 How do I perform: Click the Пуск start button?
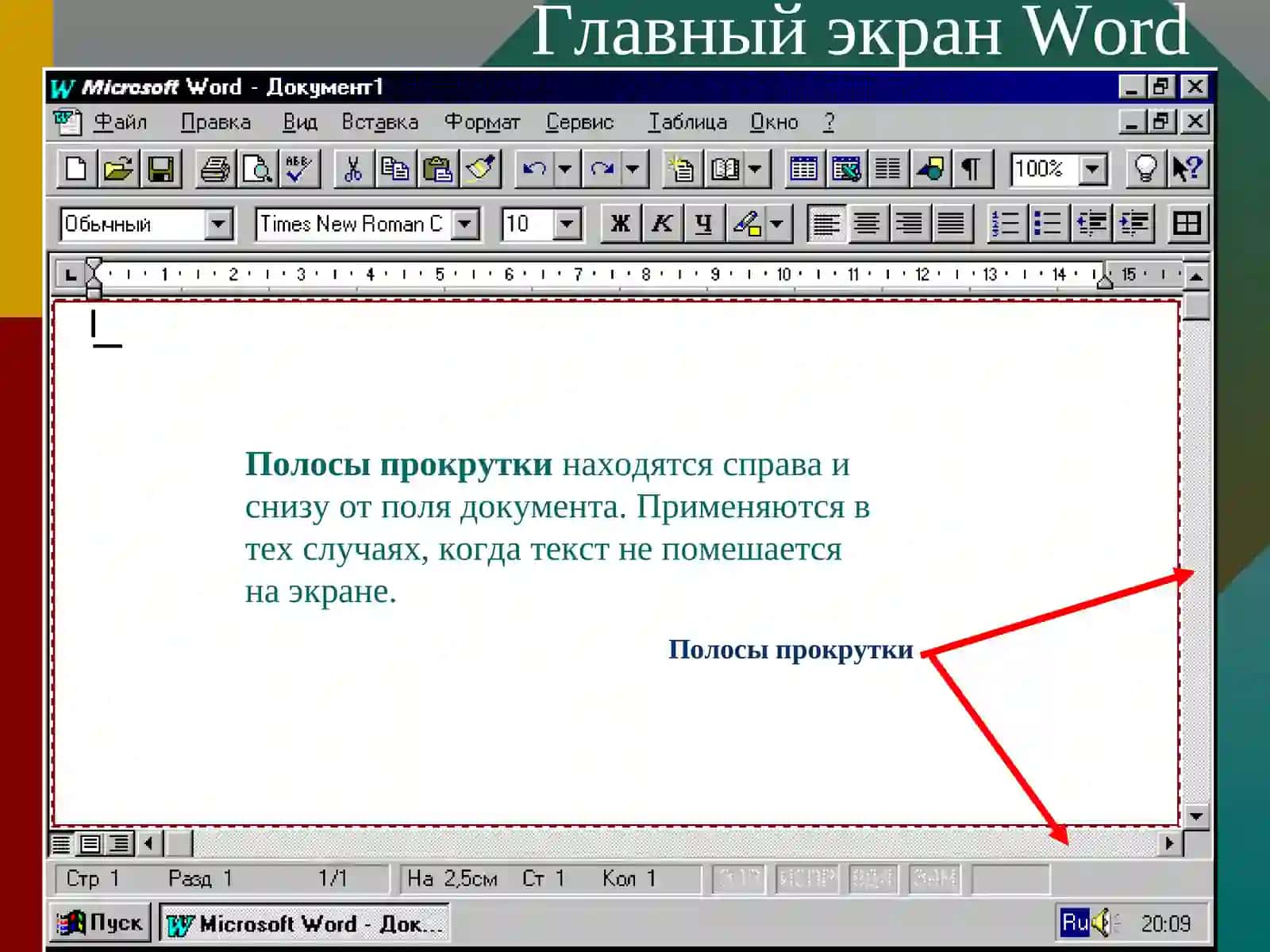click(x=100, y=923)
